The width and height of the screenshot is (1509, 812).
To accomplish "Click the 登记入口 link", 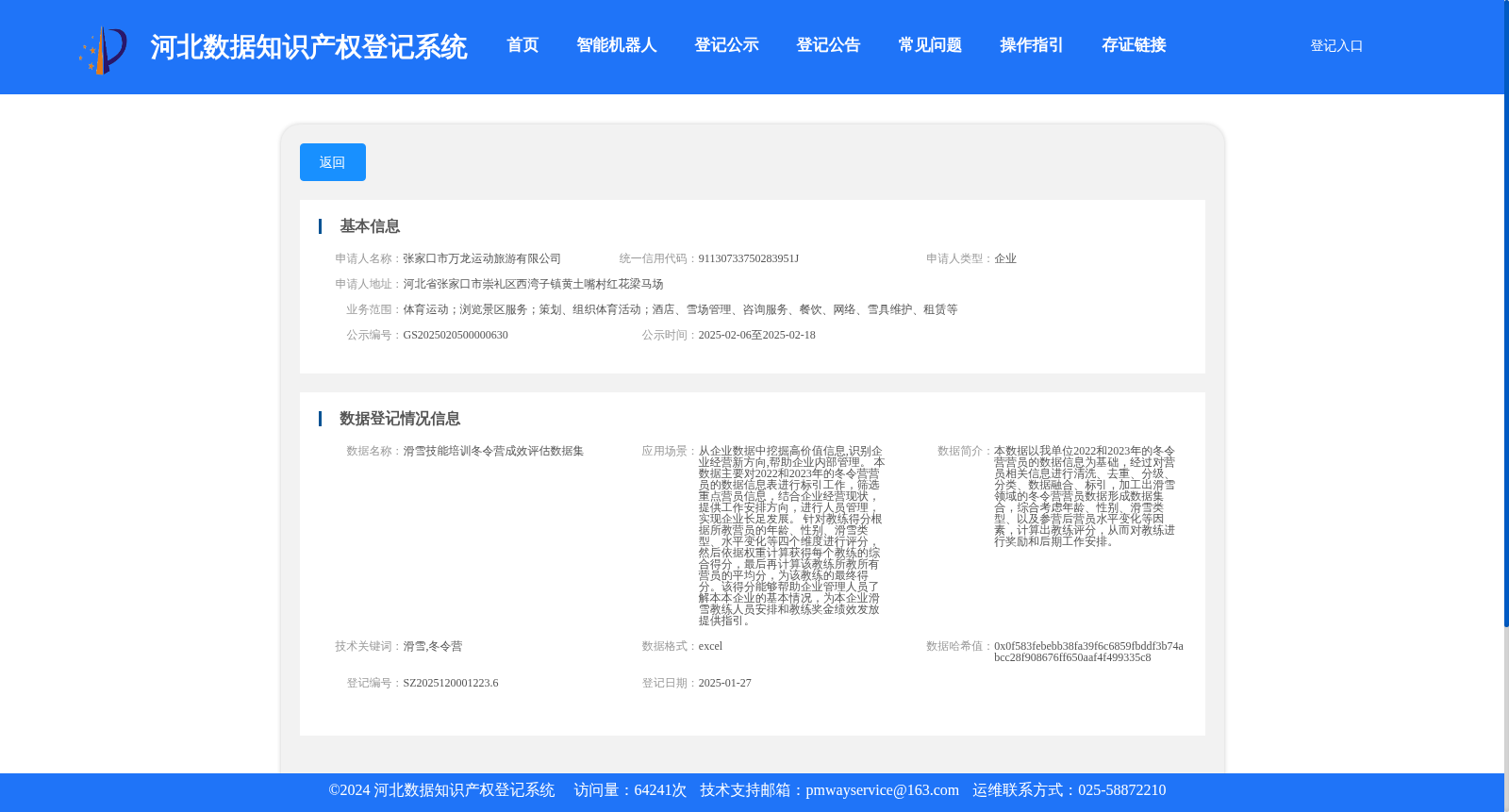I will point(1336,45).
